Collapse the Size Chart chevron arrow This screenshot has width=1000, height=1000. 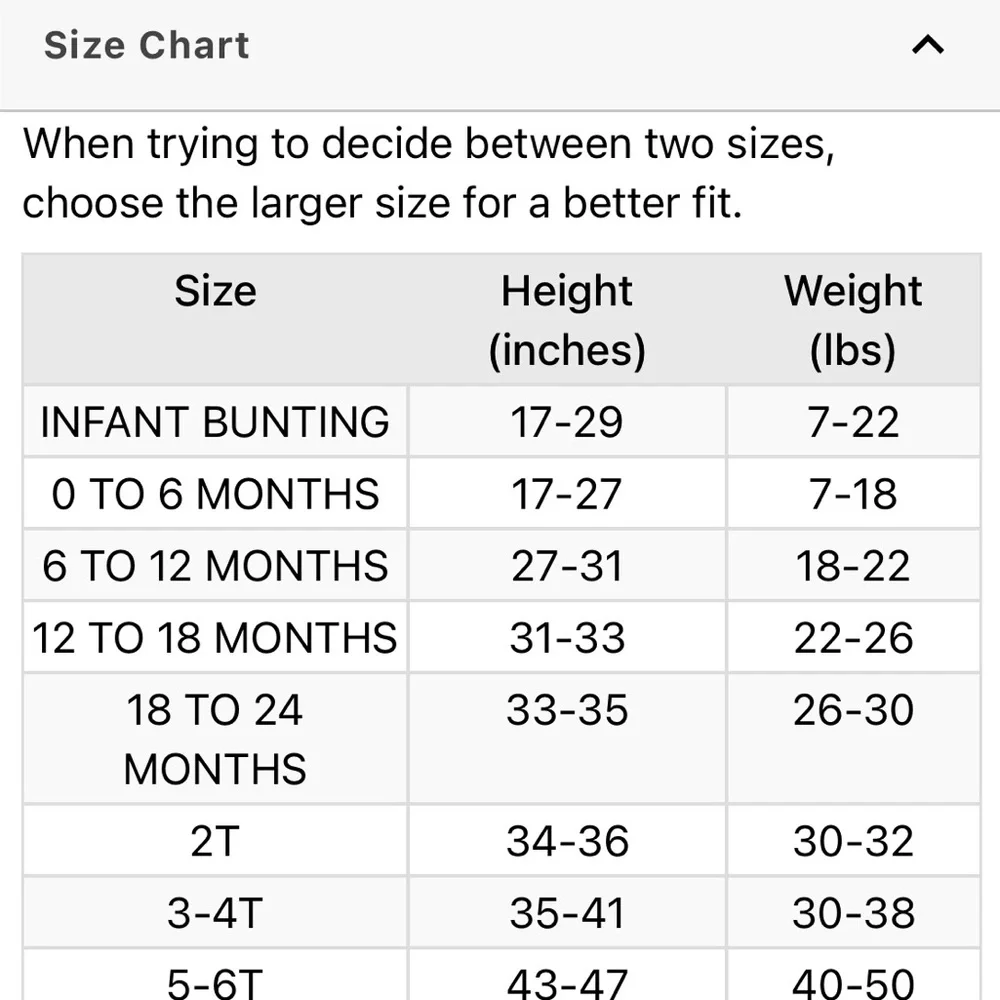[x=927, y=45]
